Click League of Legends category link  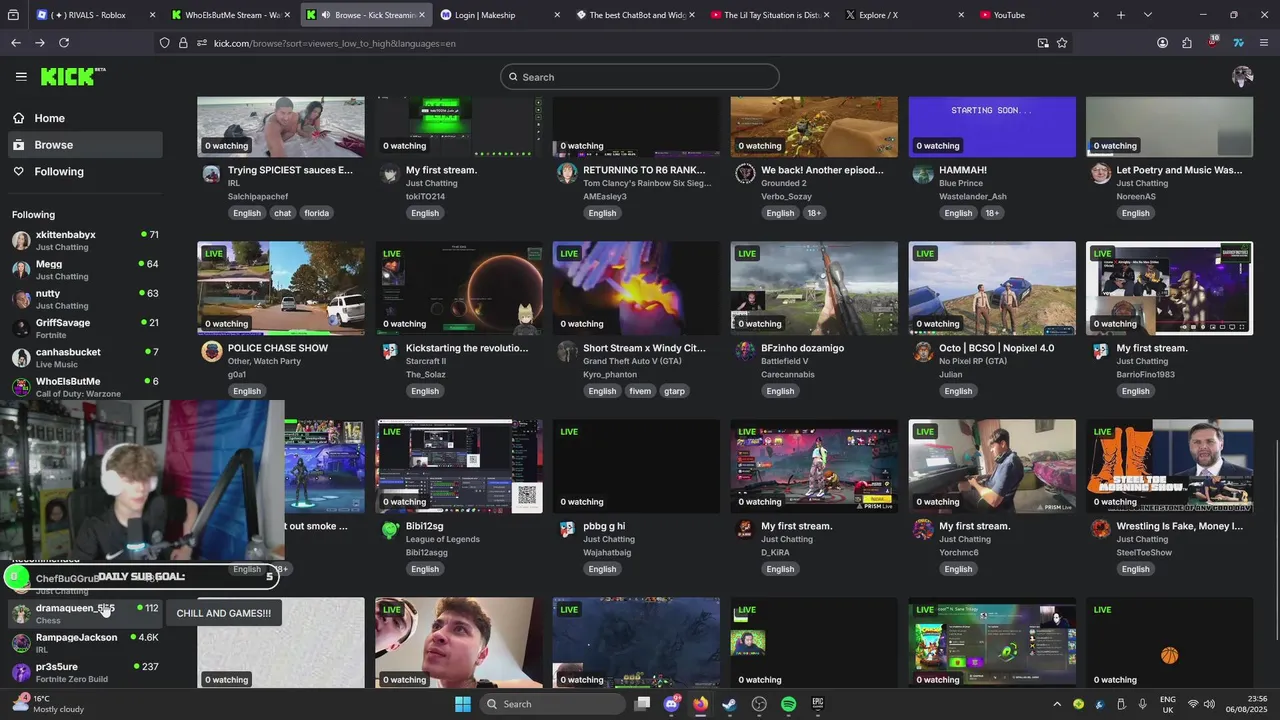point(443,539)
